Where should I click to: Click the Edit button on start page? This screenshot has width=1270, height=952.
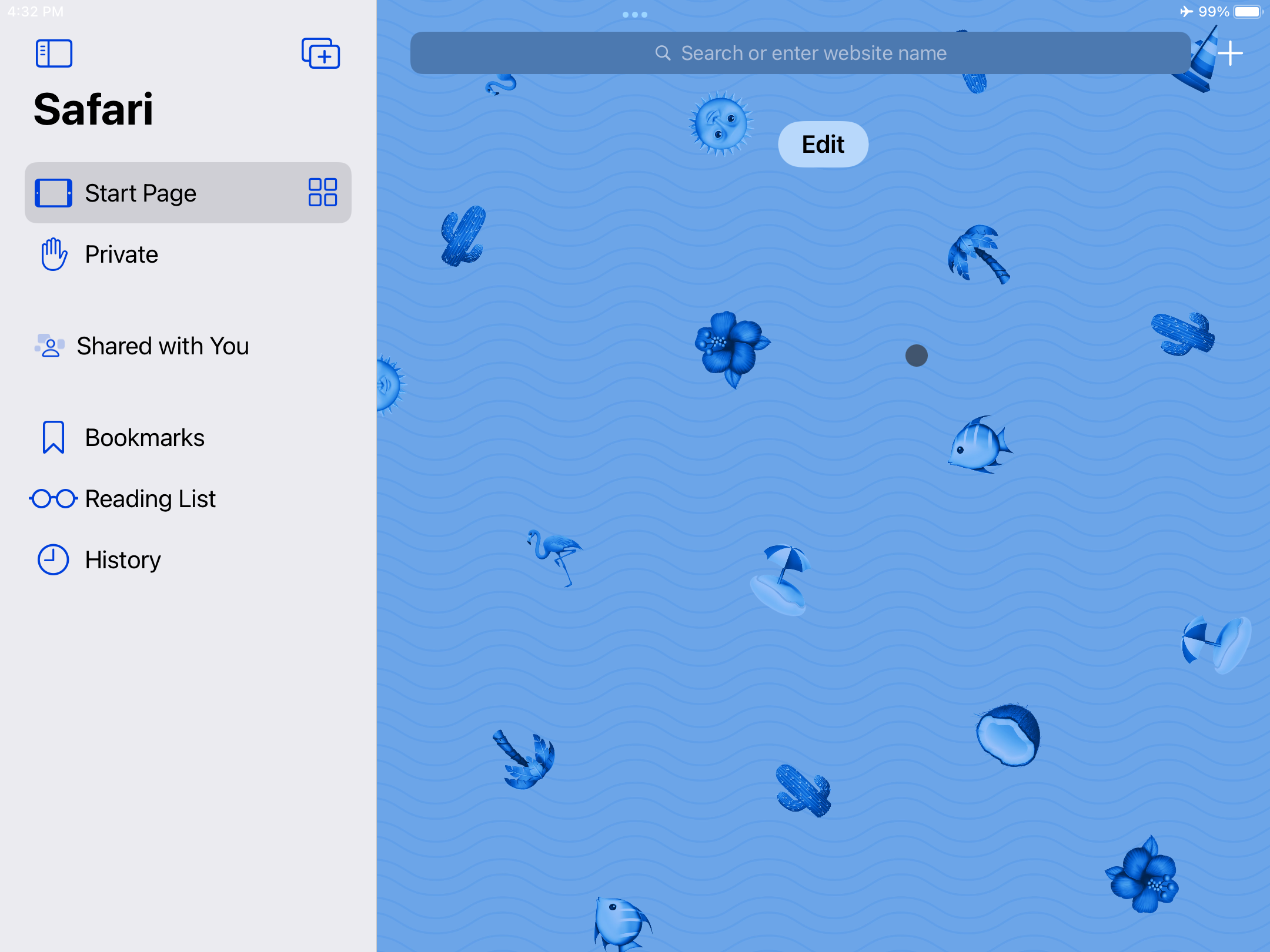point(823,145)
